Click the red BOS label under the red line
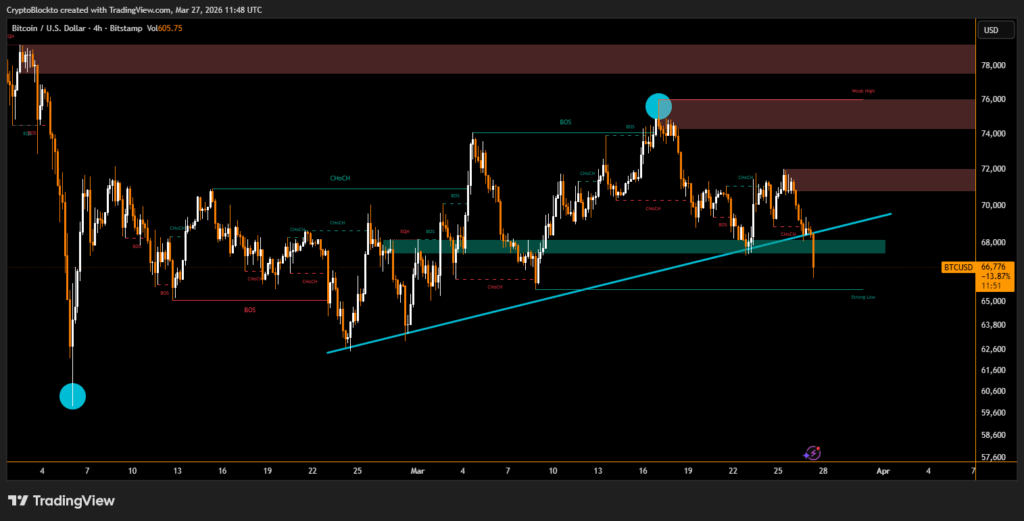This screenshot has width=1024, height=521. coord(250,310)
